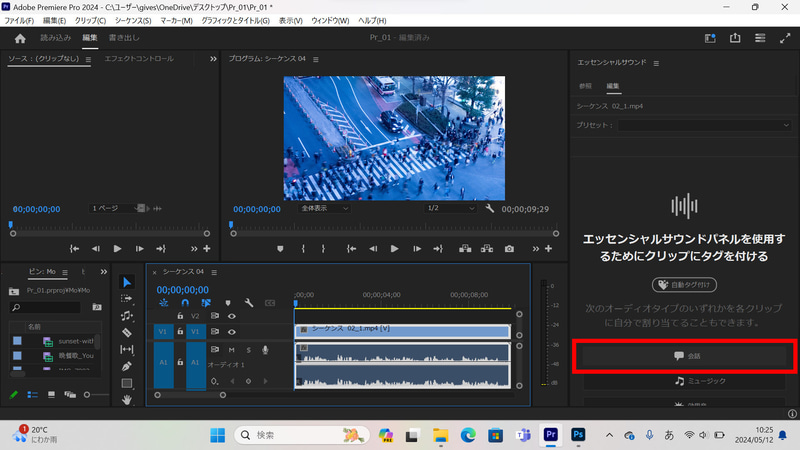
Task: Select the Hand tool
Action: [x=127, y=400]
